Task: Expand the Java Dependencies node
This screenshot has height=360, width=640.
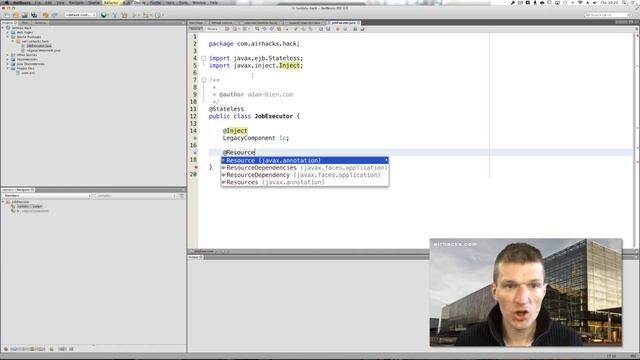Action: [8, 64]
